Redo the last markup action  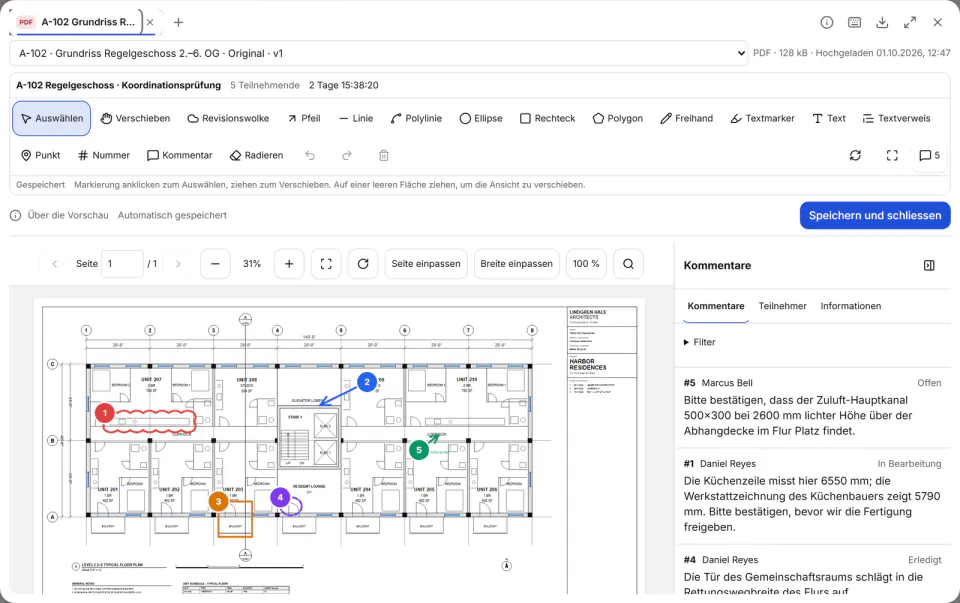click(x=347, y=155)
